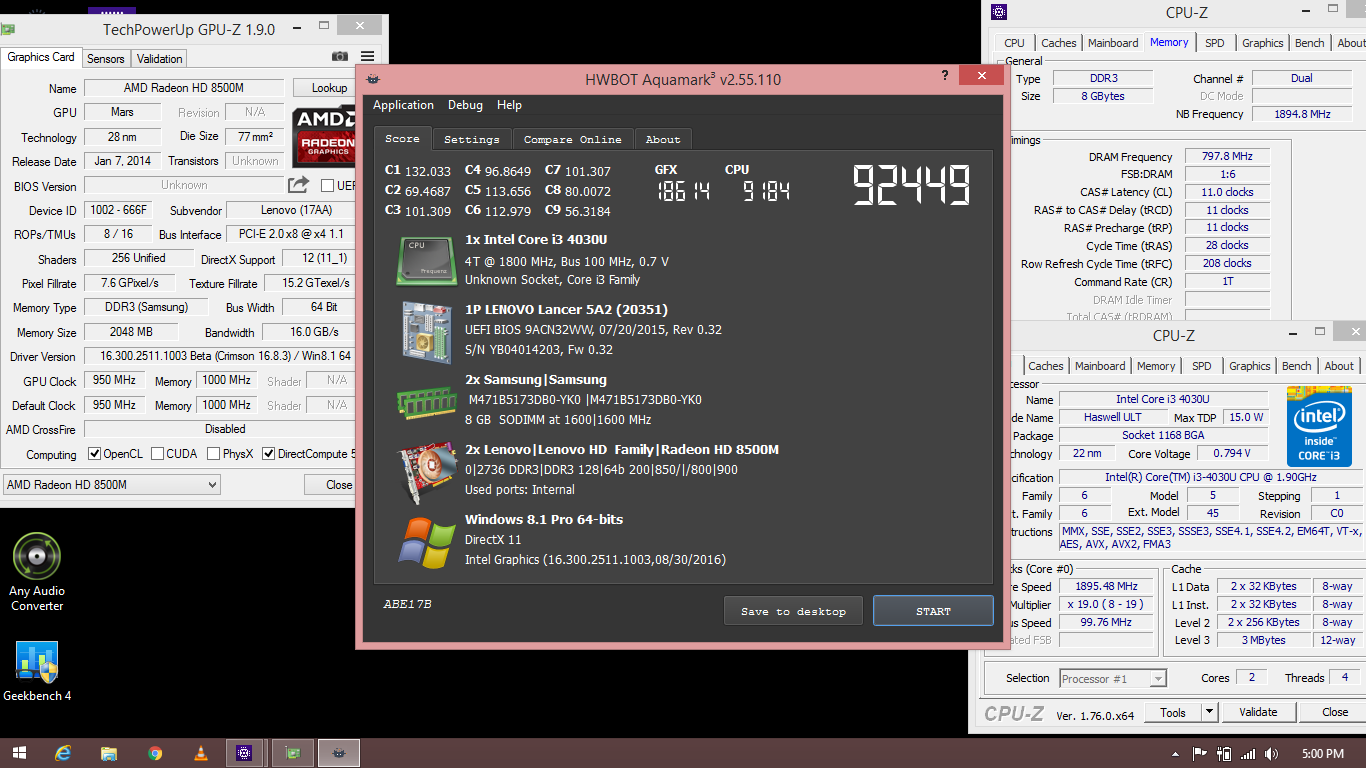The height and width of the screenshot is (768, 1366).
Task: Switch to the GPU-Z taskbar button
Action: [x=293, y=753]
